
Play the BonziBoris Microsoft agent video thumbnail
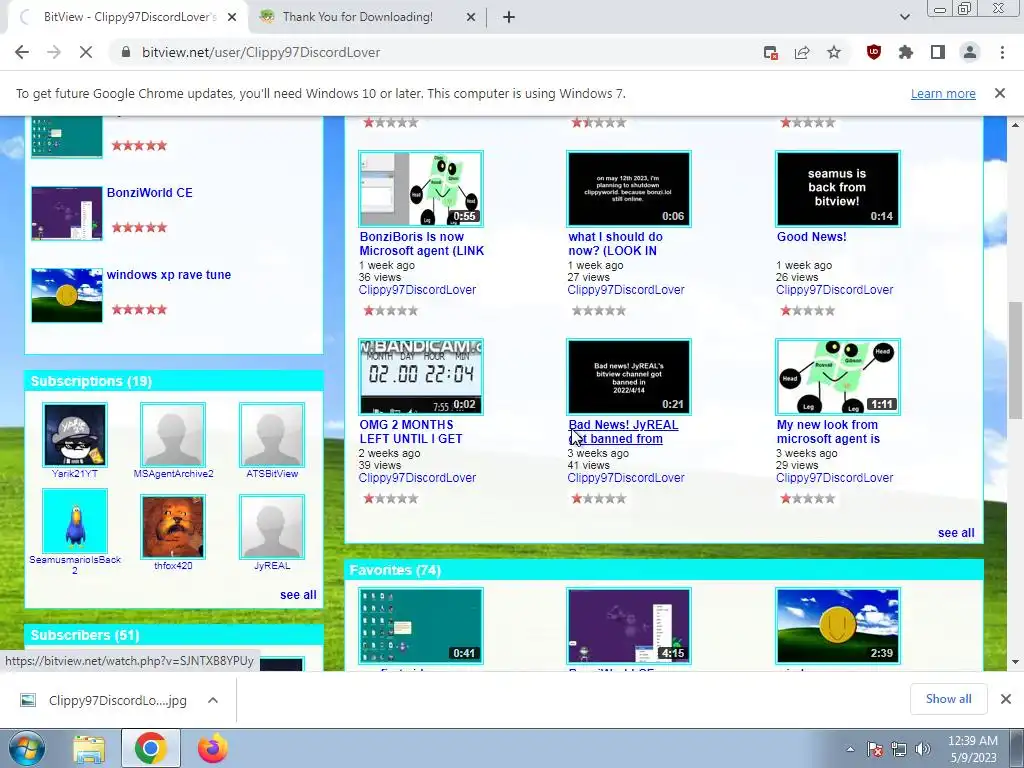pos(421,189)
